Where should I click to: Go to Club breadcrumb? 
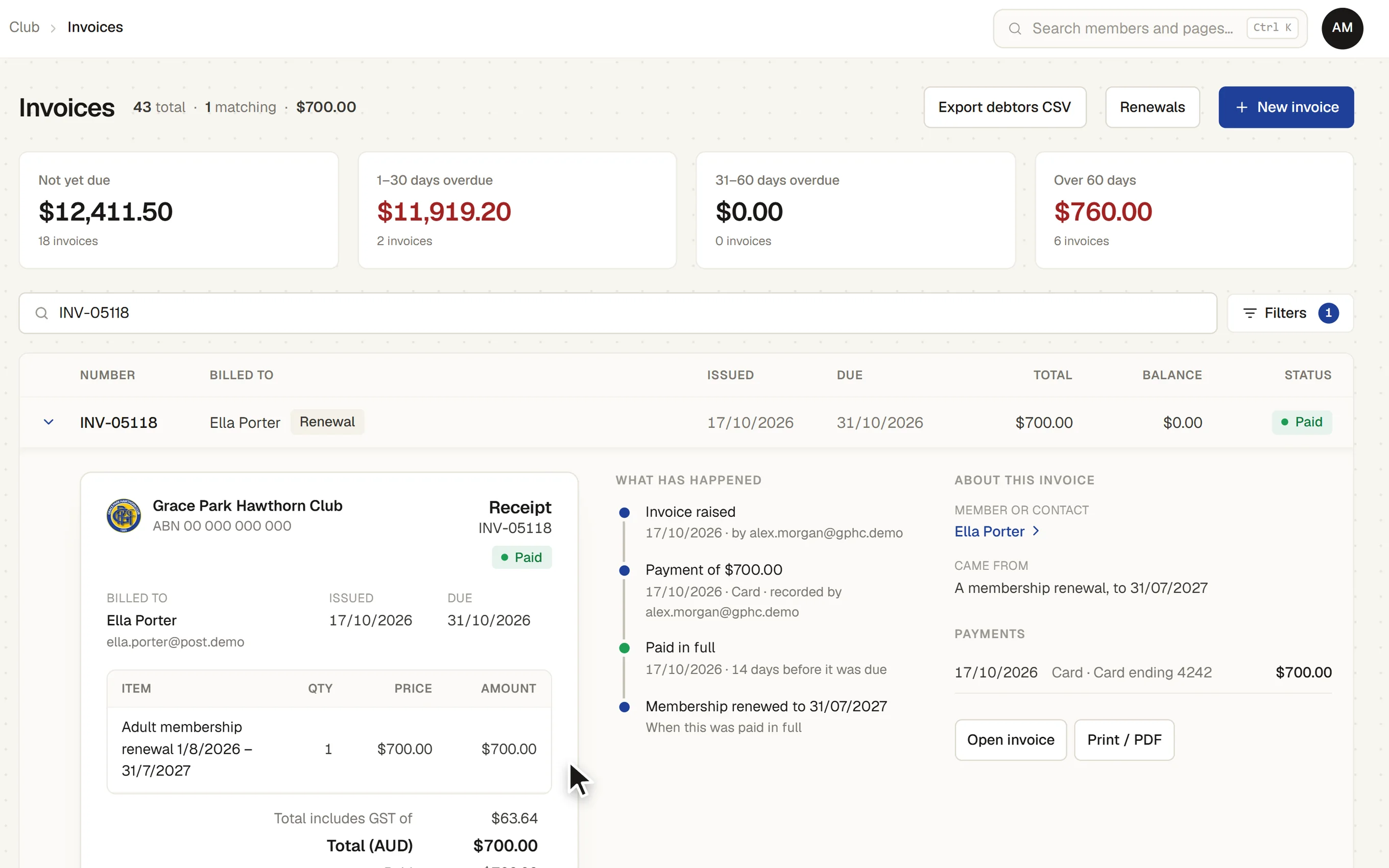[24, 27]
